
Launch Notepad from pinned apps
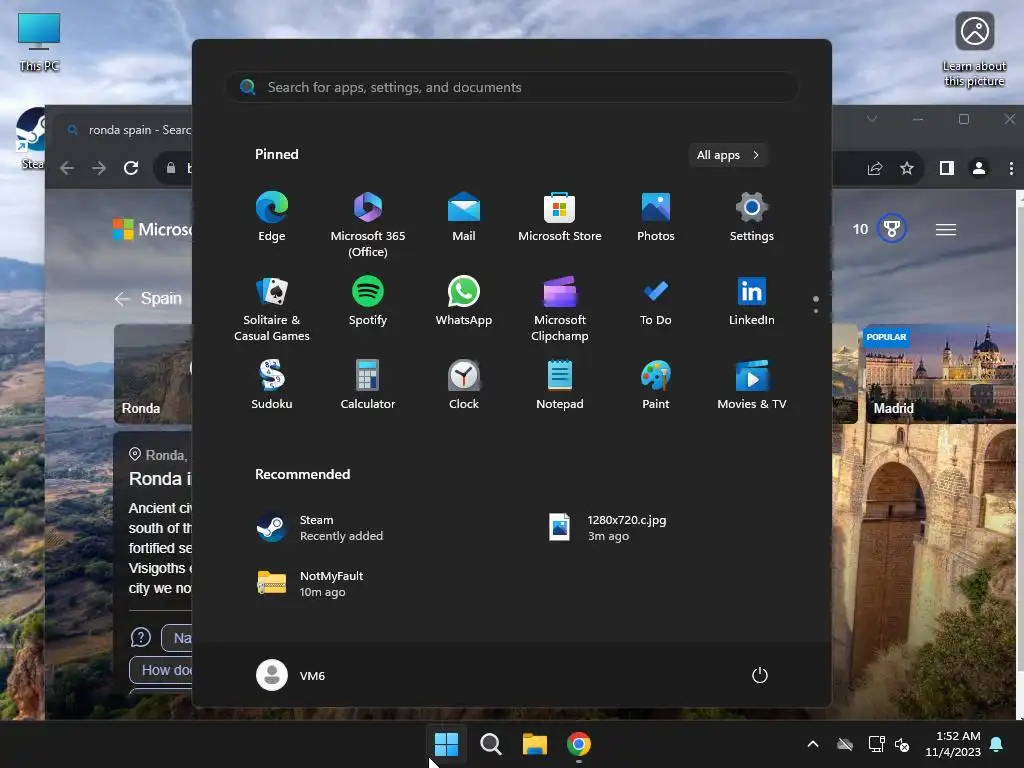click(x=560, y=385)
